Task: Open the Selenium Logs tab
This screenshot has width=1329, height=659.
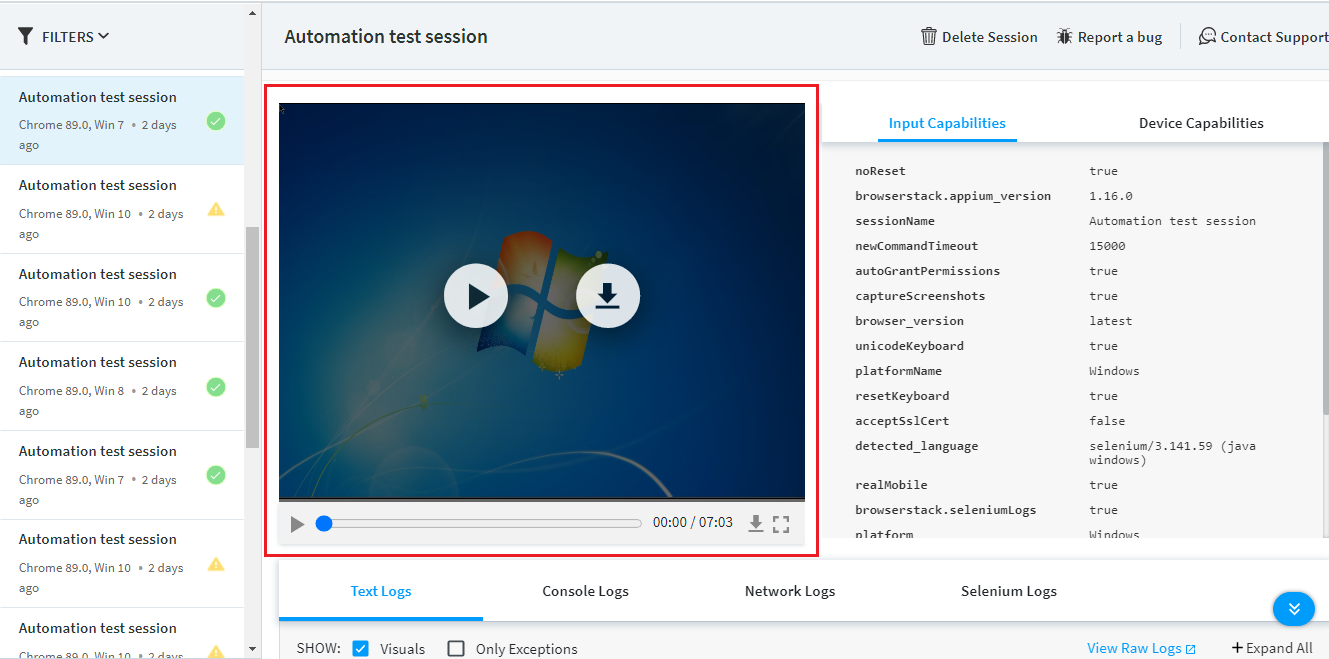Action: 1009,591
